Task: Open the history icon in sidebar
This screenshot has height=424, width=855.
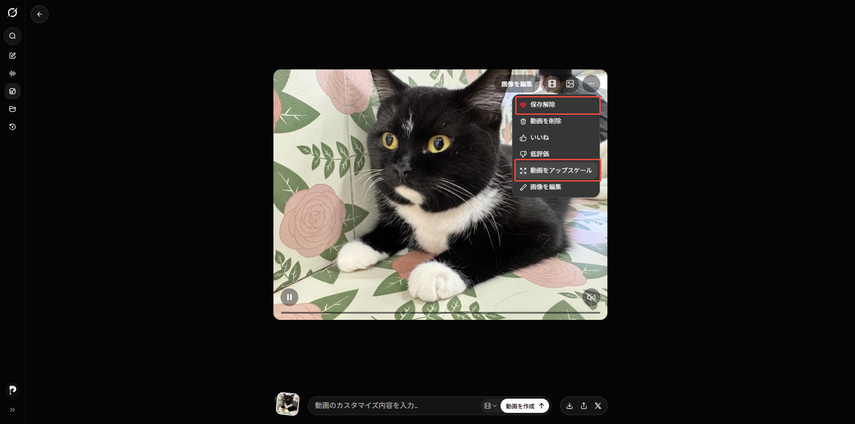Action: click(13, 127)
